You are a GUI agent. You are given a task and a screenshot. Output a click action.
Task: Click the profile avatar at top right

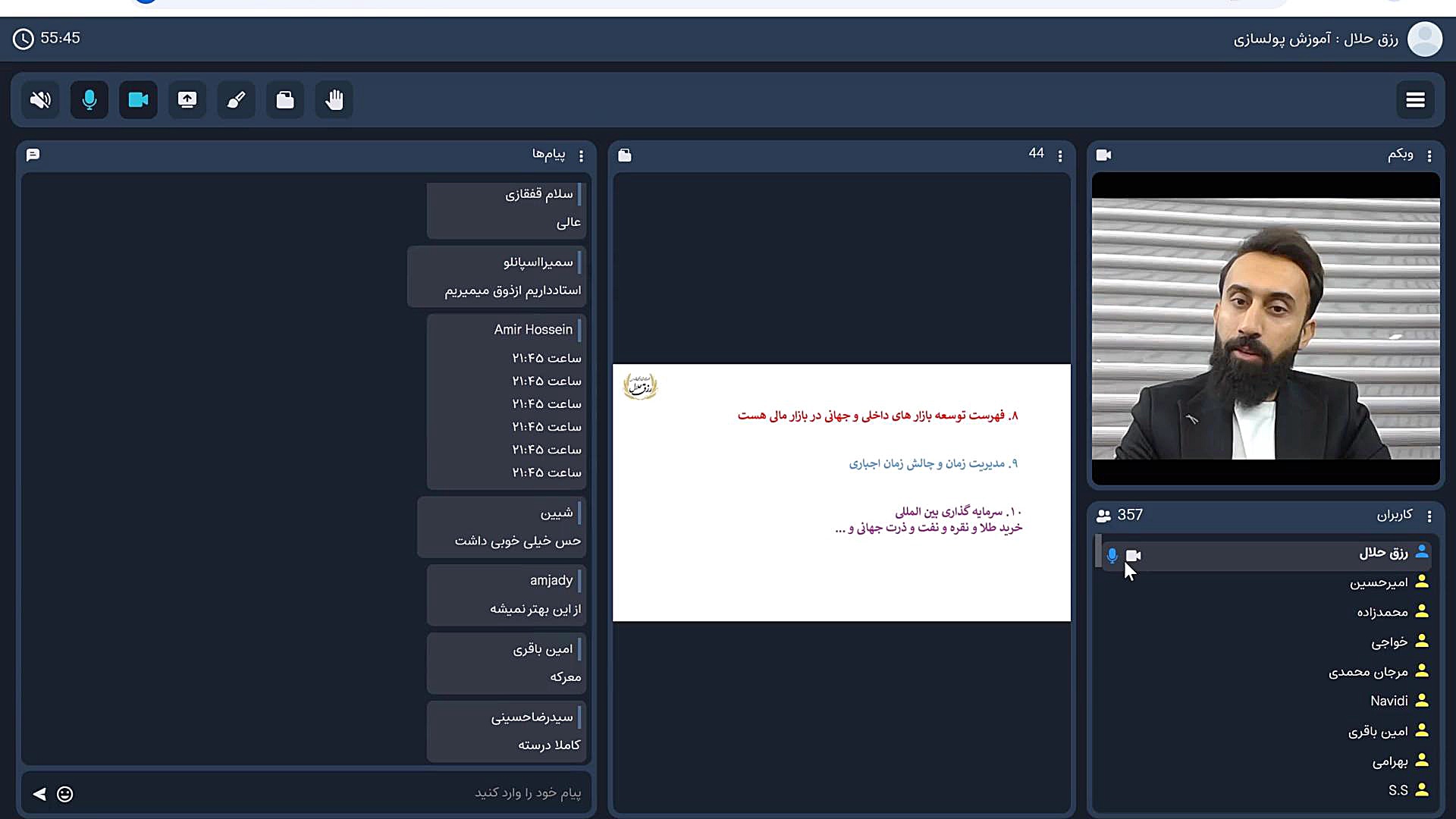click(1424, 39)
